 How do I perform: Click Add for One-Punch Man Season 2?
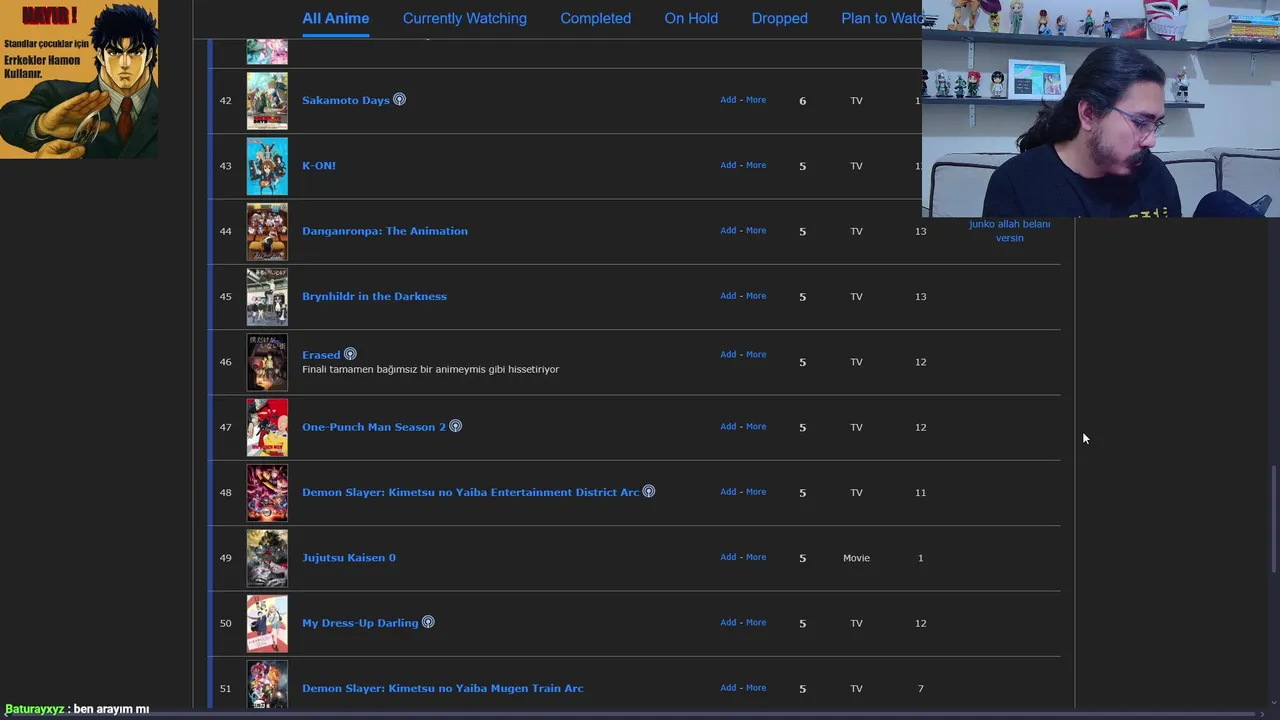[728, 426]
